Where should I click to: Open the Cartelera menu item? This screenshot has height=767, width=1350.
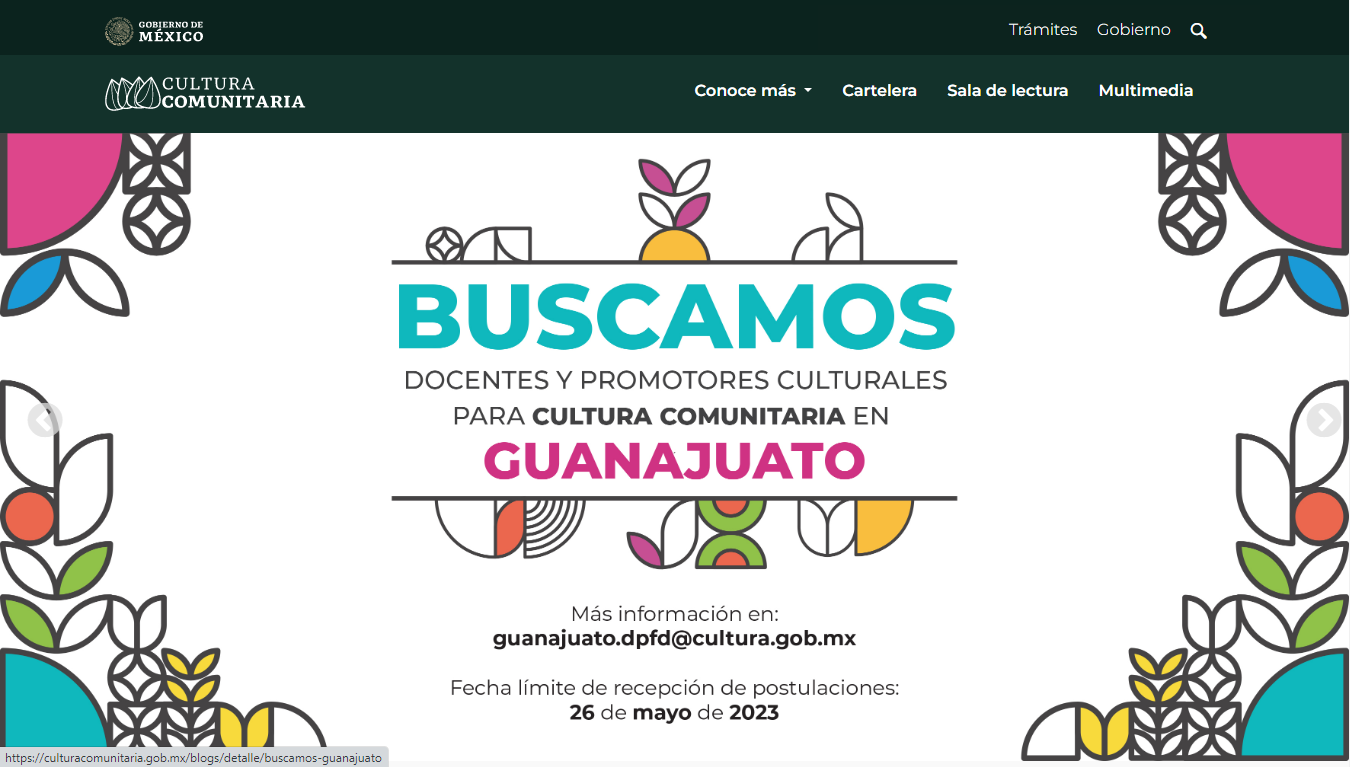pyautogui.click(x=879, y=91)
